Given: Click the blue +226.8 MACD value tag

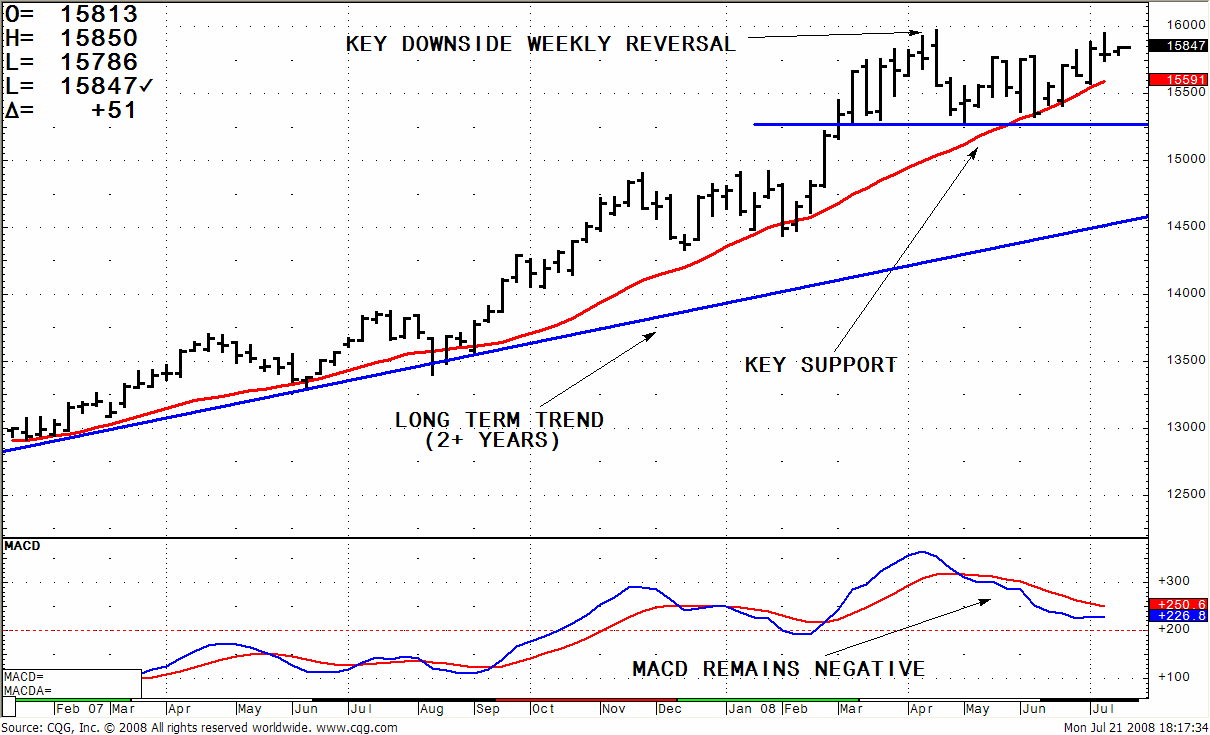Looking at the screenshot, I should point(1180,617).
